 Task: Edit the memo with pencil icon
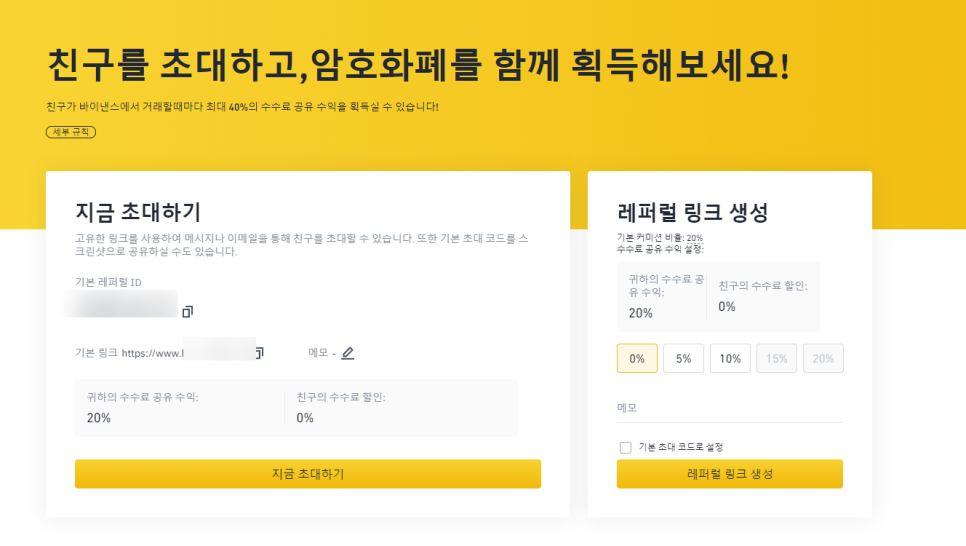pos(348,353)
